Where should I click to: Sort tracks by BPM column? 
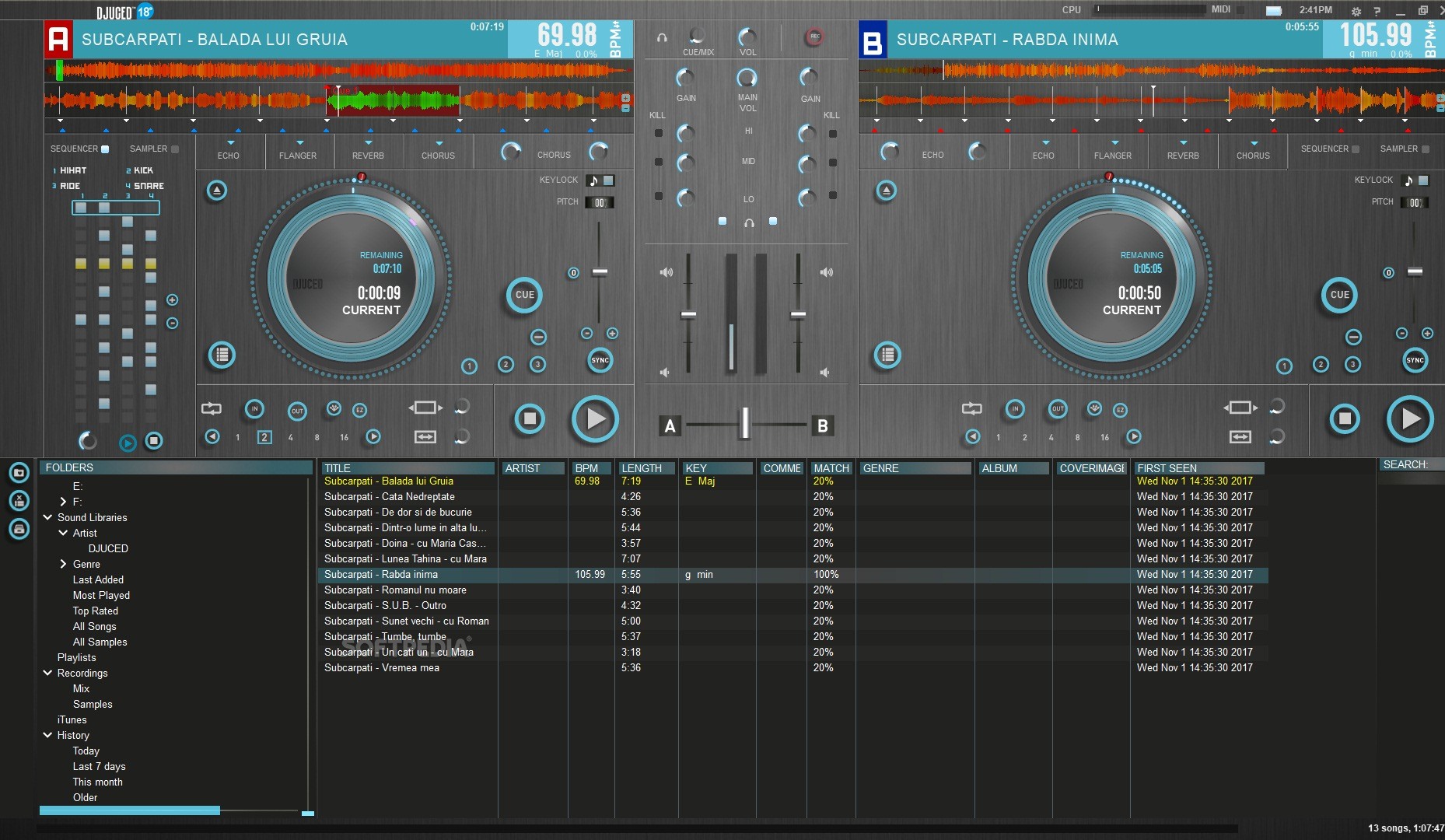[591, 468]
